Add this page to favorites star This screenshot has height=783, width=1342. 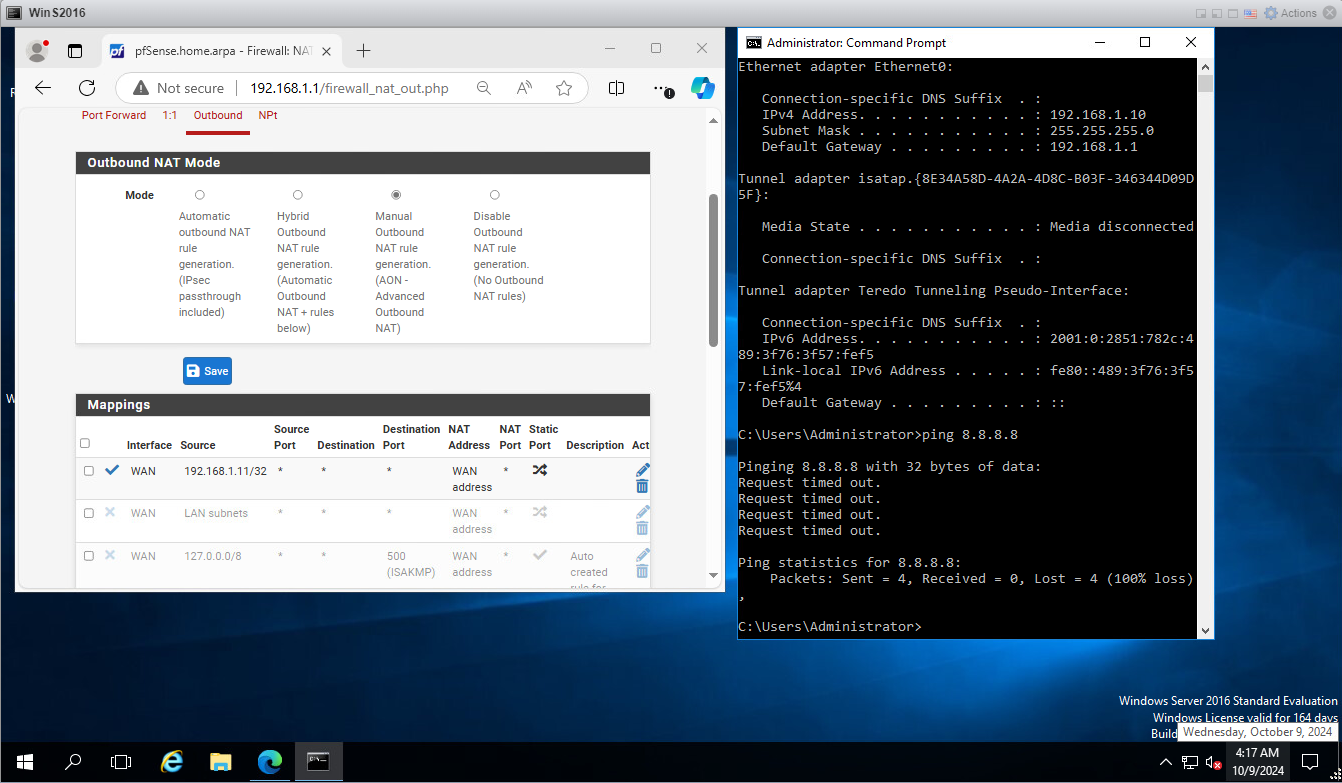[564, 88]
